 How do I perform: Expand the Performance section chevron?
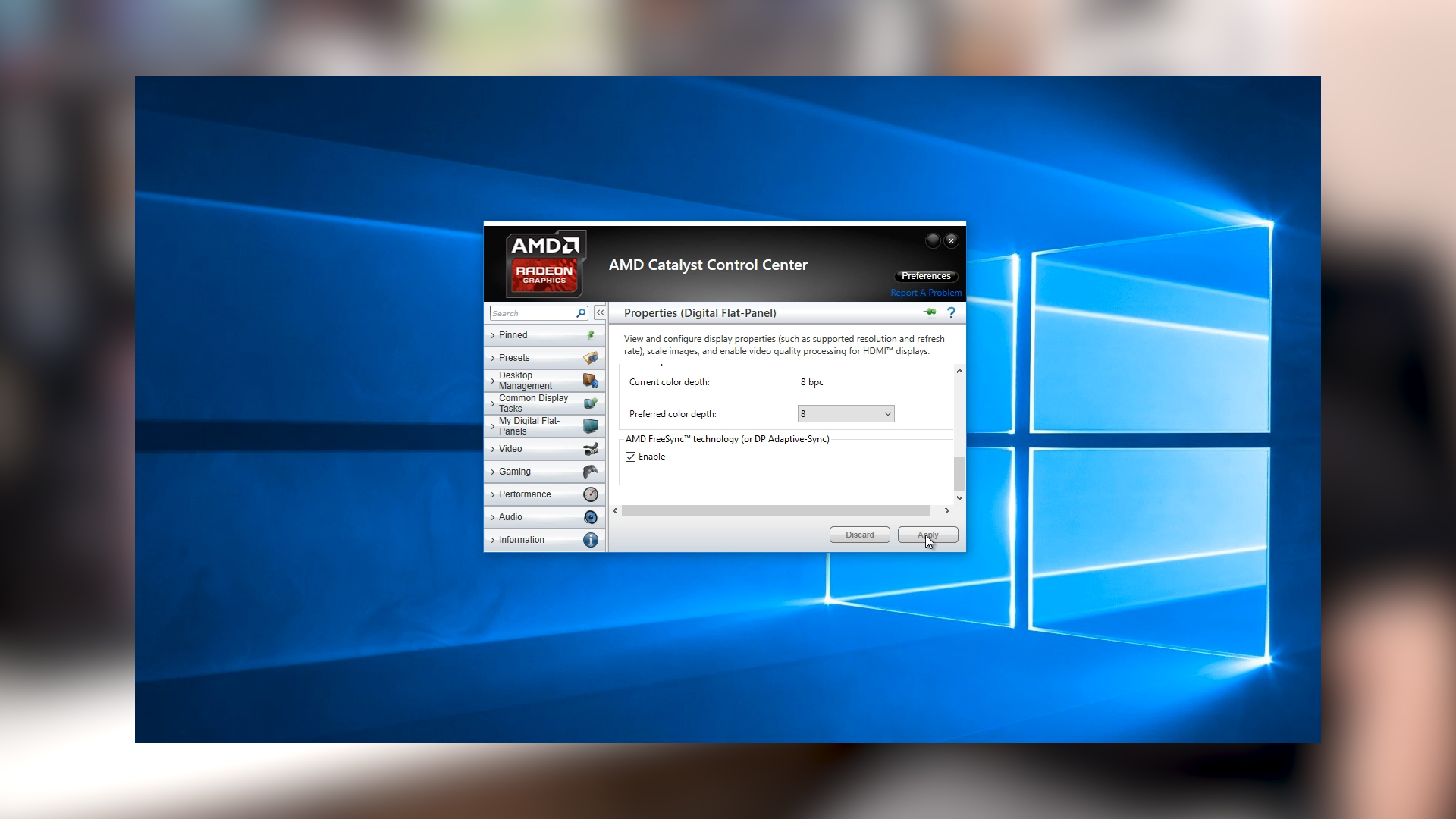tap(493, 494)
